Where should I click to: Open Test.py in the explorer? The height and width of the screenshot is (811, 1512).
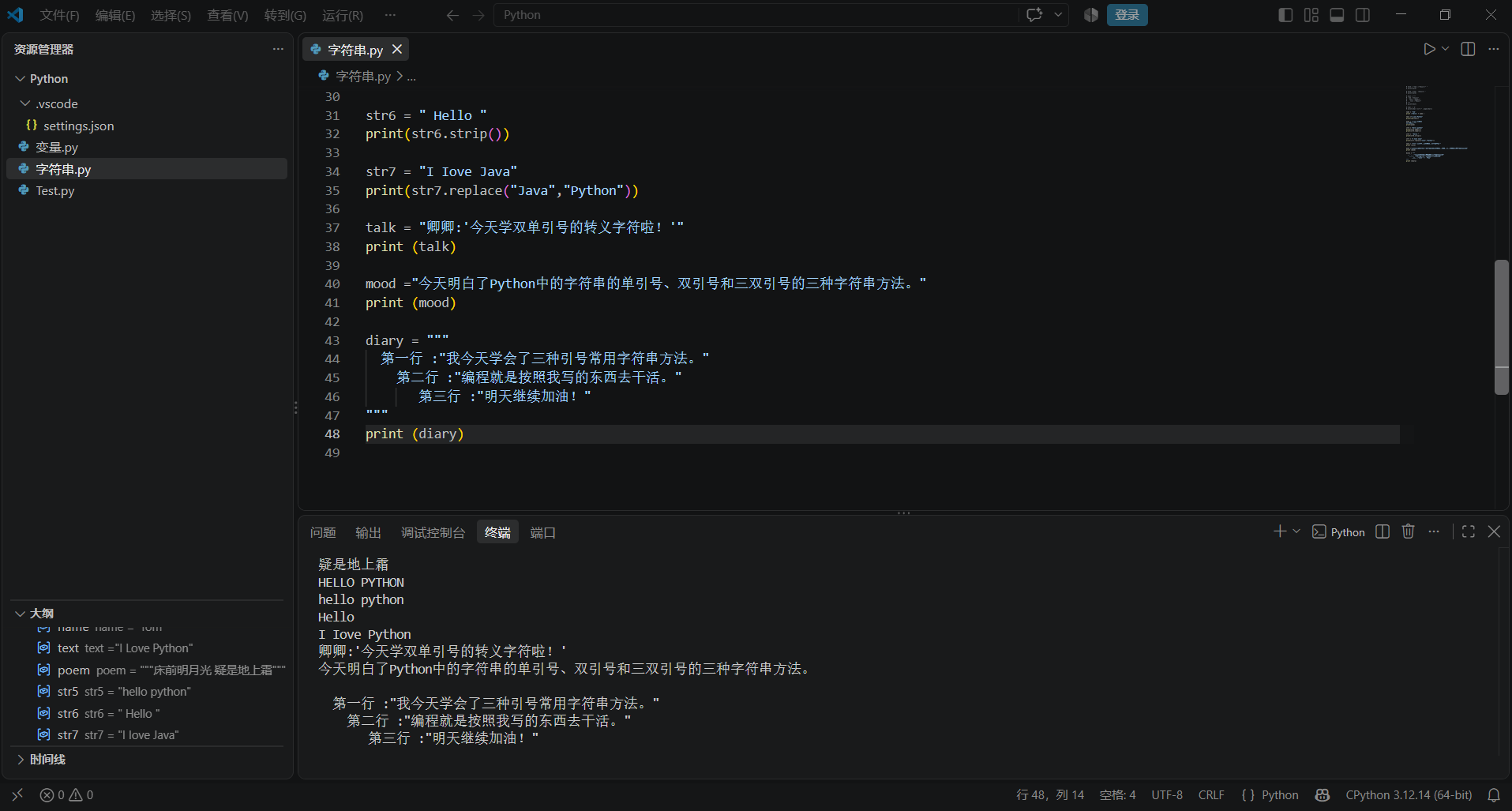(x=147, y=190)
